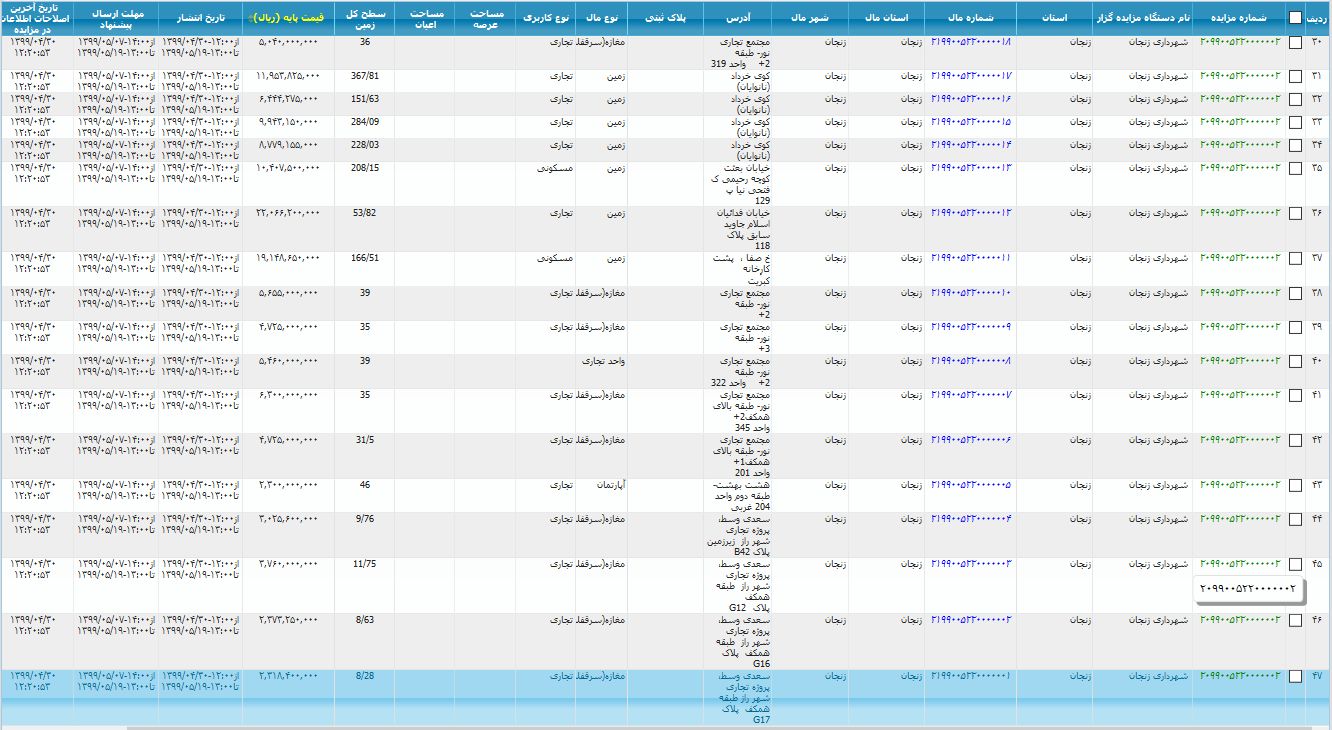Click the land area value 166/51

click(365, 258)
